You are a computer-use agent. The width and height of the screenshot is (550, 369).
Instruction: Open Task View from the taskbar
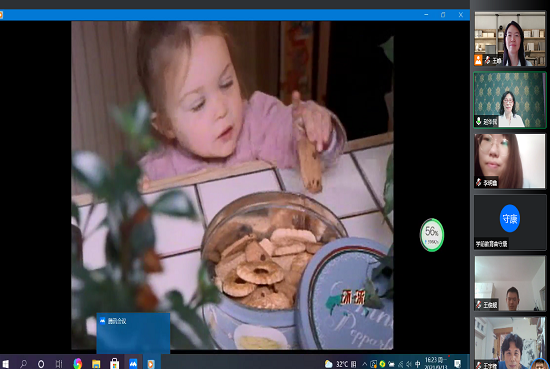59,364
